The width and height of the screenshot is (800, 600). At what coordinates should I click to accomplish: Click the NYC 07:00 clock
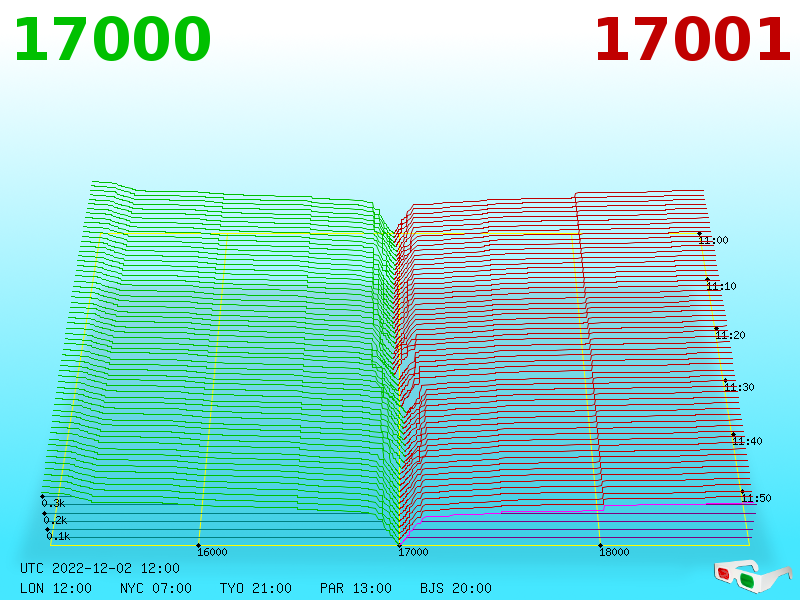[156, 588]
